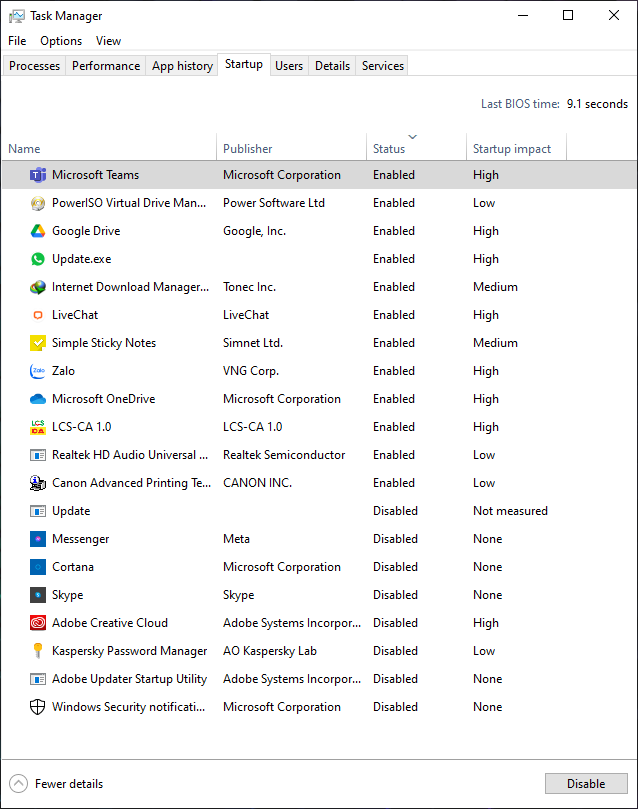This screenshot has width=638, height=809.
Task: Click Medium impact for Simple Sticky Notes
Action: coord(495,343)
